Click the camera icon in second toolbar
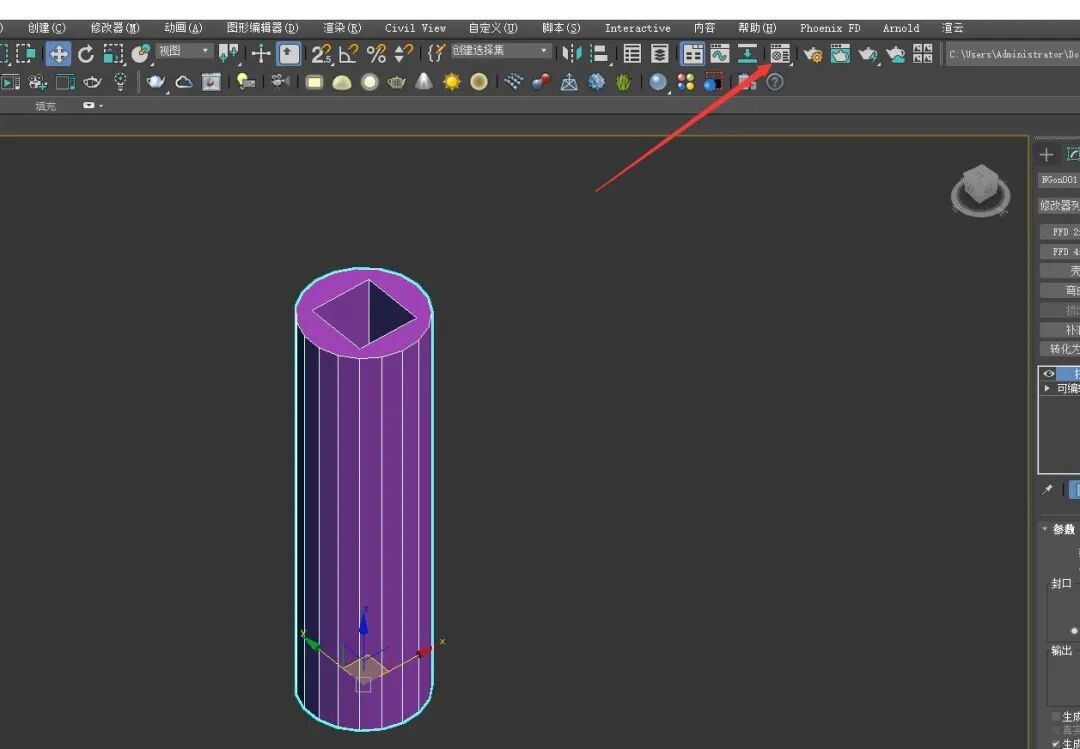 click(279, 83)
